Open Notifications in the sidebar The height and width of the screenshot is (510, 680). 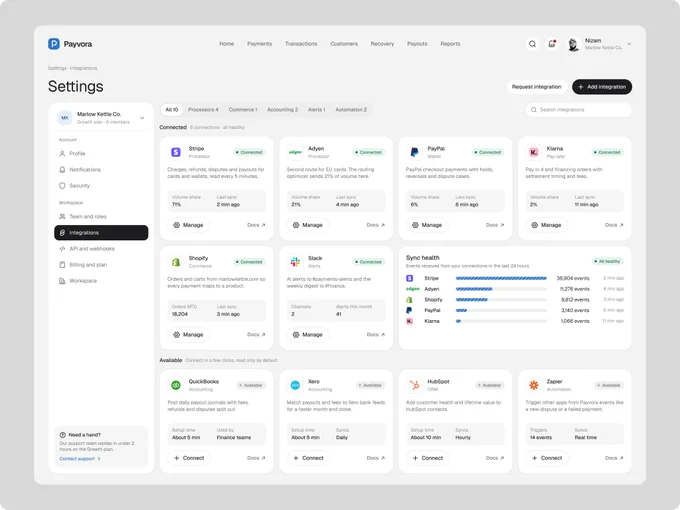101,170
